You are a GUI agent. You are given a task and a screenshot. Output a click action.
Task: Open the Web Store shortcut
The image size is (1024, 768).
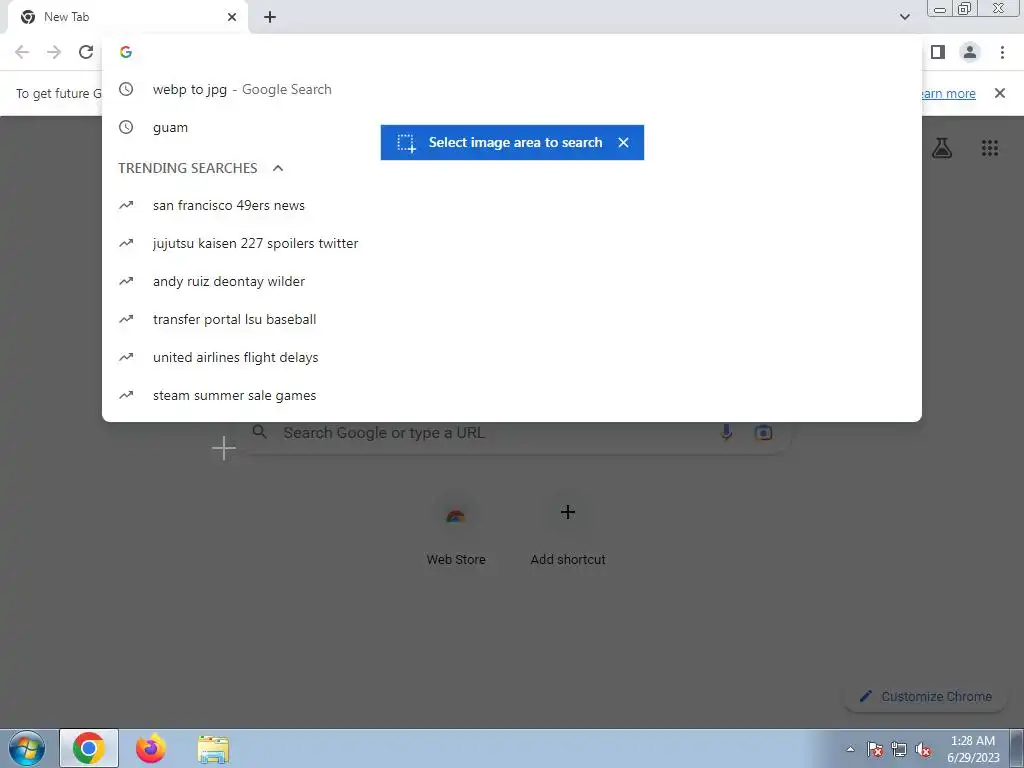pos(456,530)
